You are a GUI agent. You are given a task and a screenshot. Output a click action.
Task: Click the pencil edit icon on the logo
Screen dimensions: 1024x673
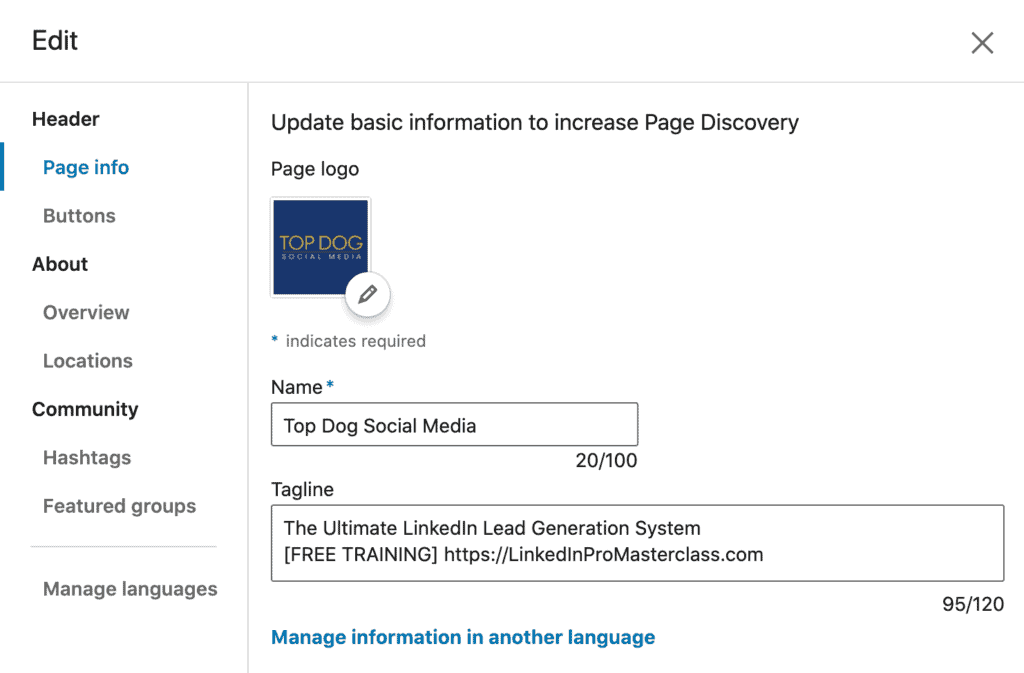pyautogui.click(x=368, y=294)
